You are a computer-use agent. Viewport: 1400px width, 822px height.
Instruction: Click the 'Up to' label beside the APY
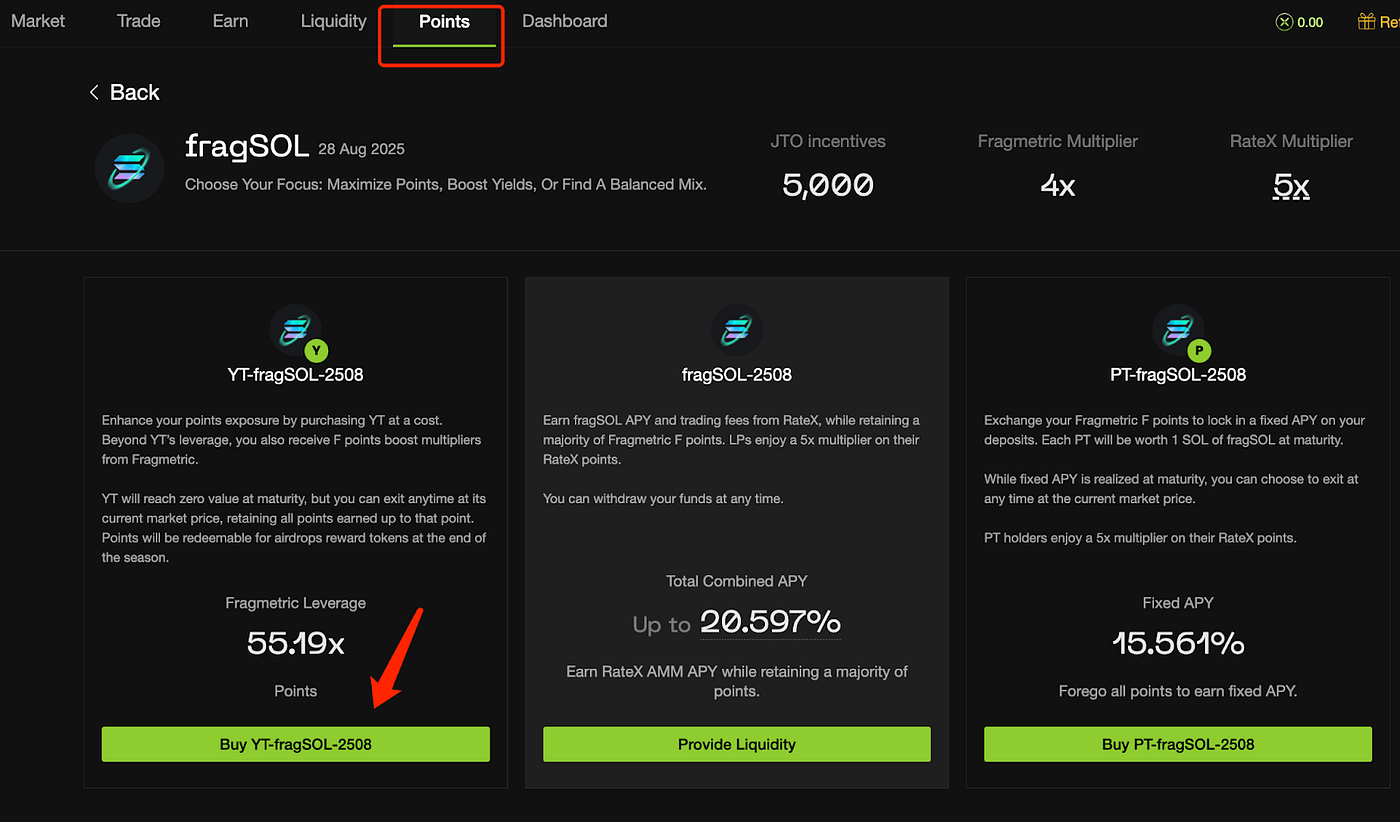pos(661,625)
